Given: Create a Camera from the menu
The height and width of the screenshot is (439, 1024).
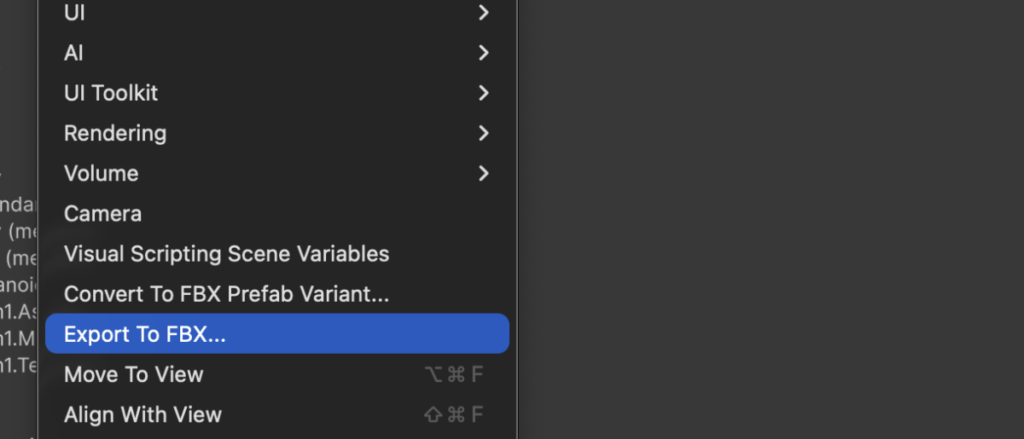Looking at the screenshot, I should click(x=103, y=213).
